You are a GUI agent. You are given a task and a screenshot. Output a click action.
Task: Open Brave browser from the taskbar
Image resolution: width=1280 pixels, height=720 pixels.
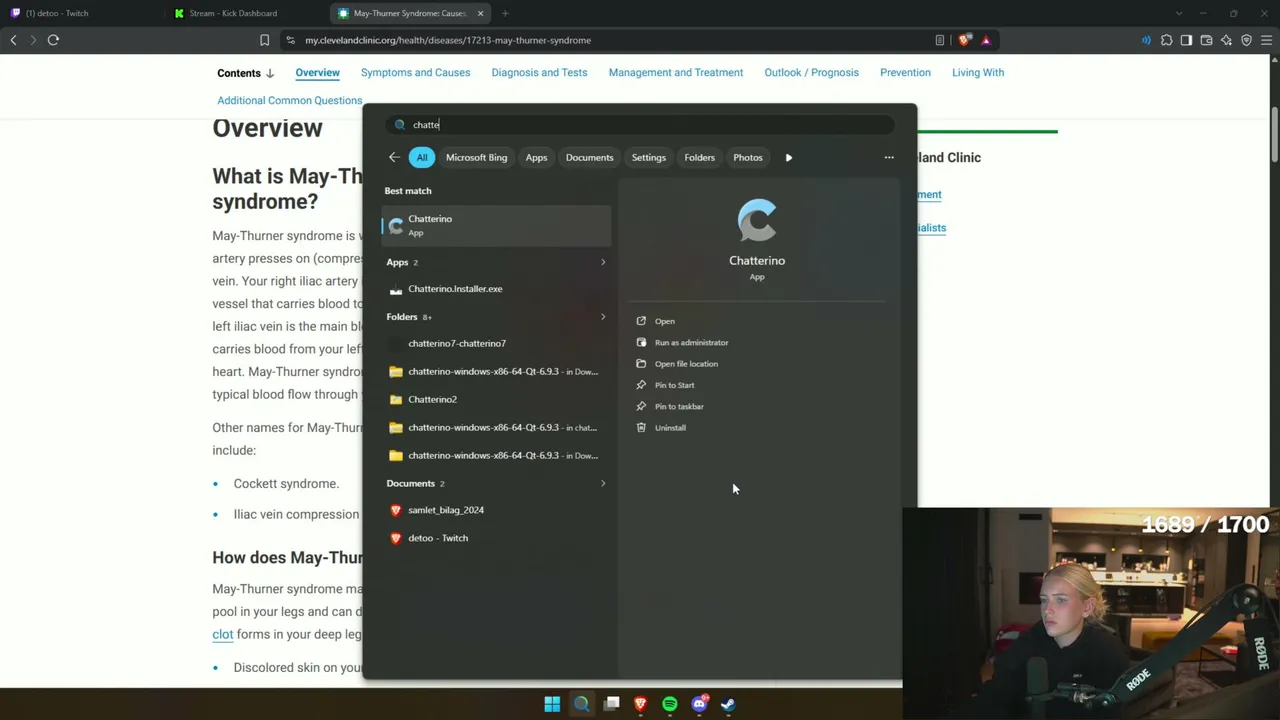[x=640, y=704]
